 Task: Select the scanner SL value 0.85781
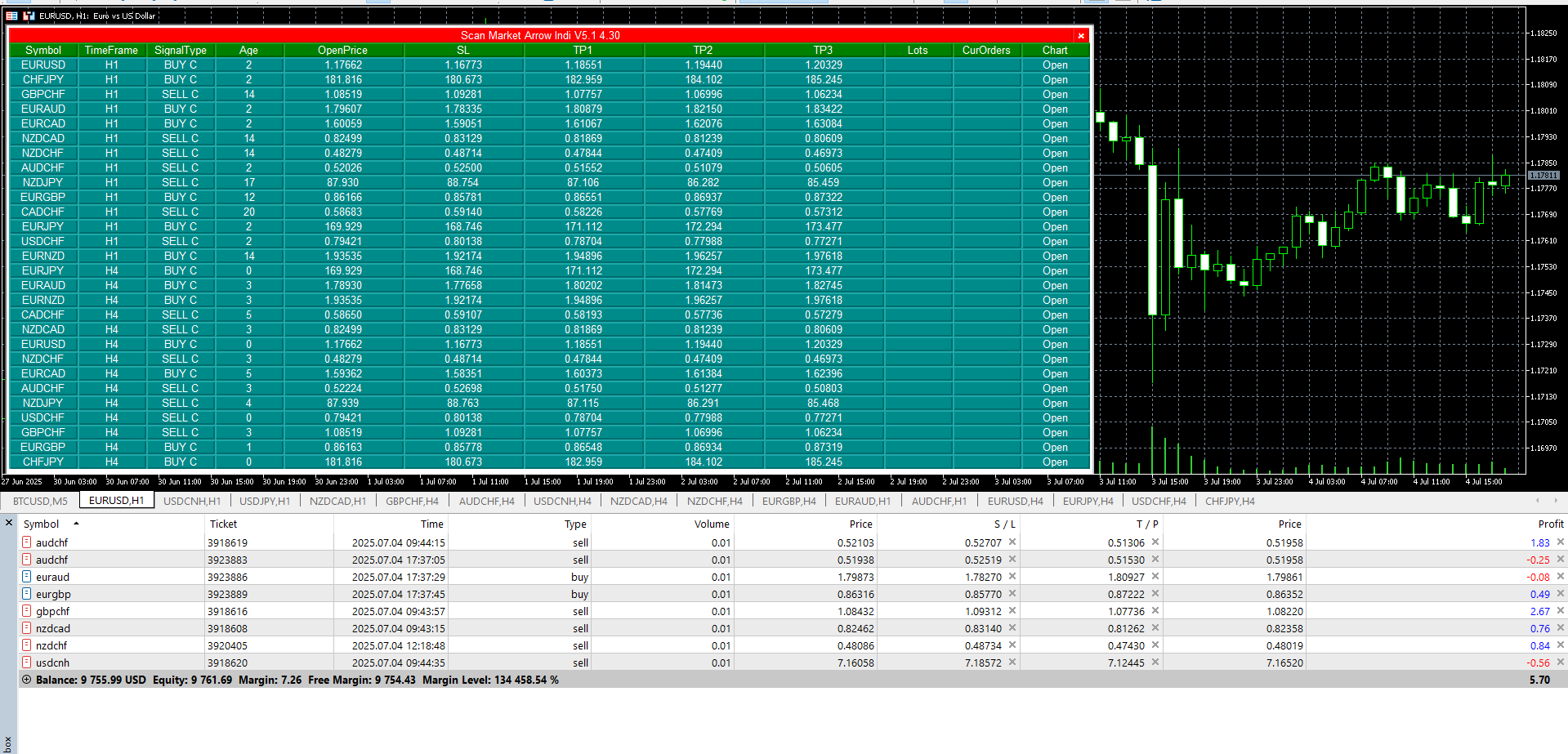(463, 198)
